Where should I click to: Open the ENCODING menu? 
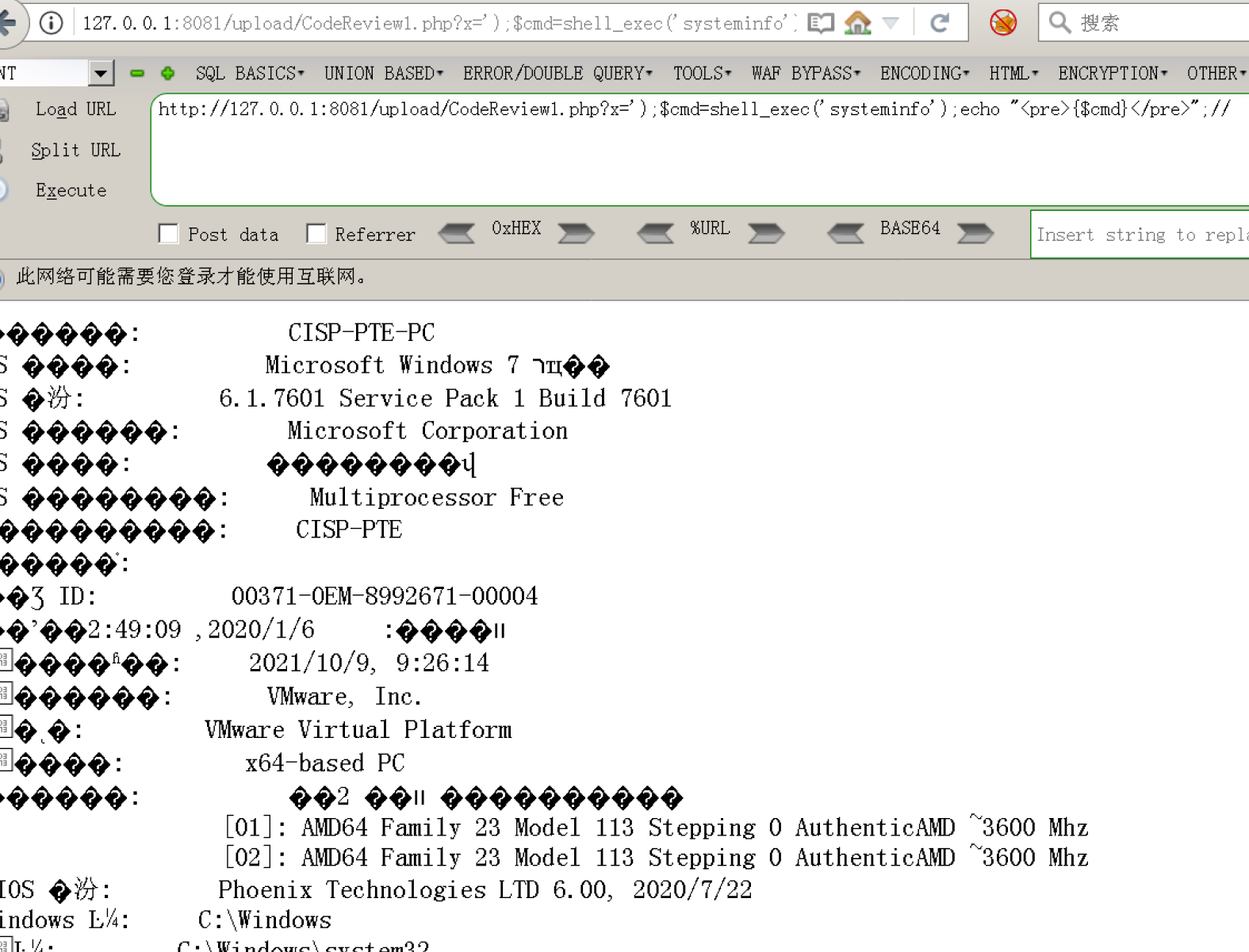pyautogui.click(x=924, y=74)
